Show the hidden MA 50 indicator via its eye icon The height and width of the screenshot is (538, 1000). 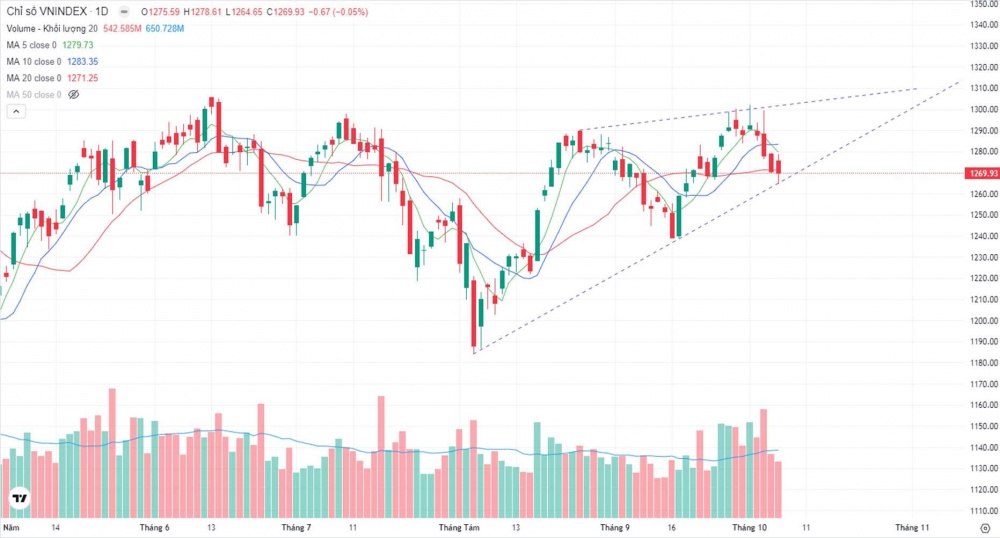point(73,94)
